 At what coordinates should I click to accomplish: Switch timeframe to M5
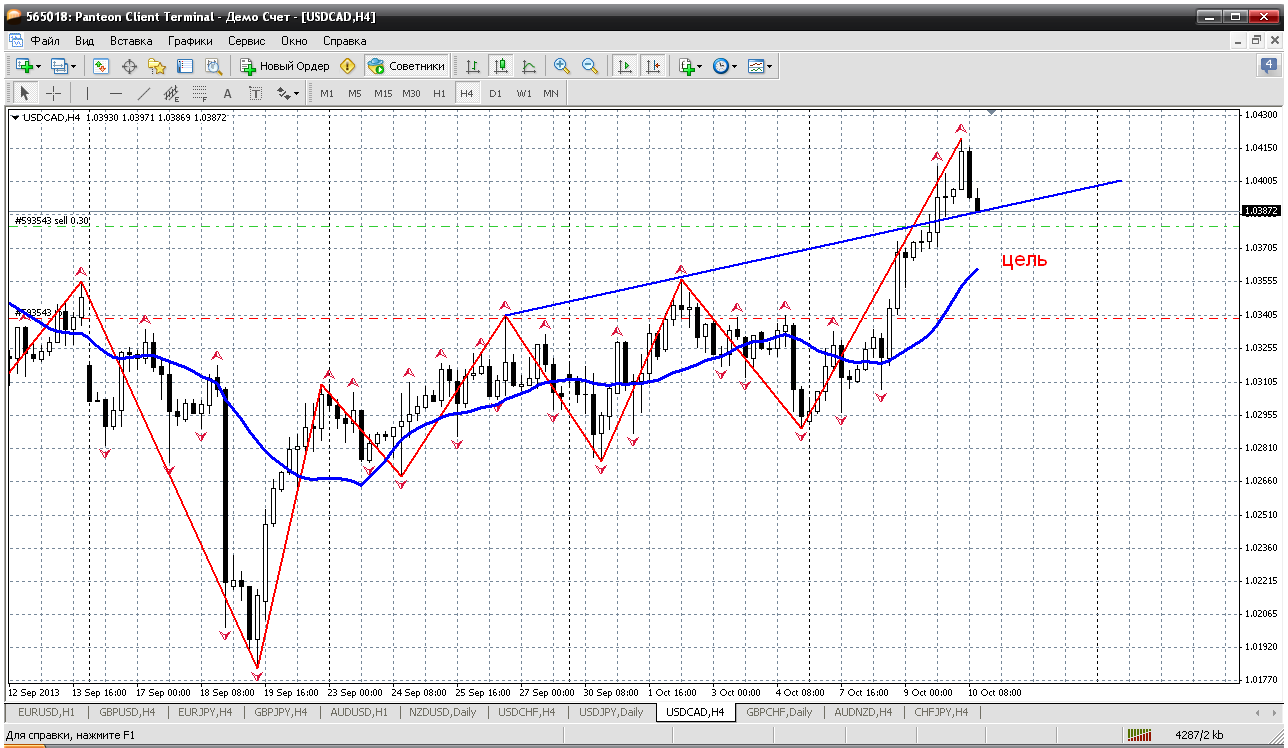tap(355, 93)
